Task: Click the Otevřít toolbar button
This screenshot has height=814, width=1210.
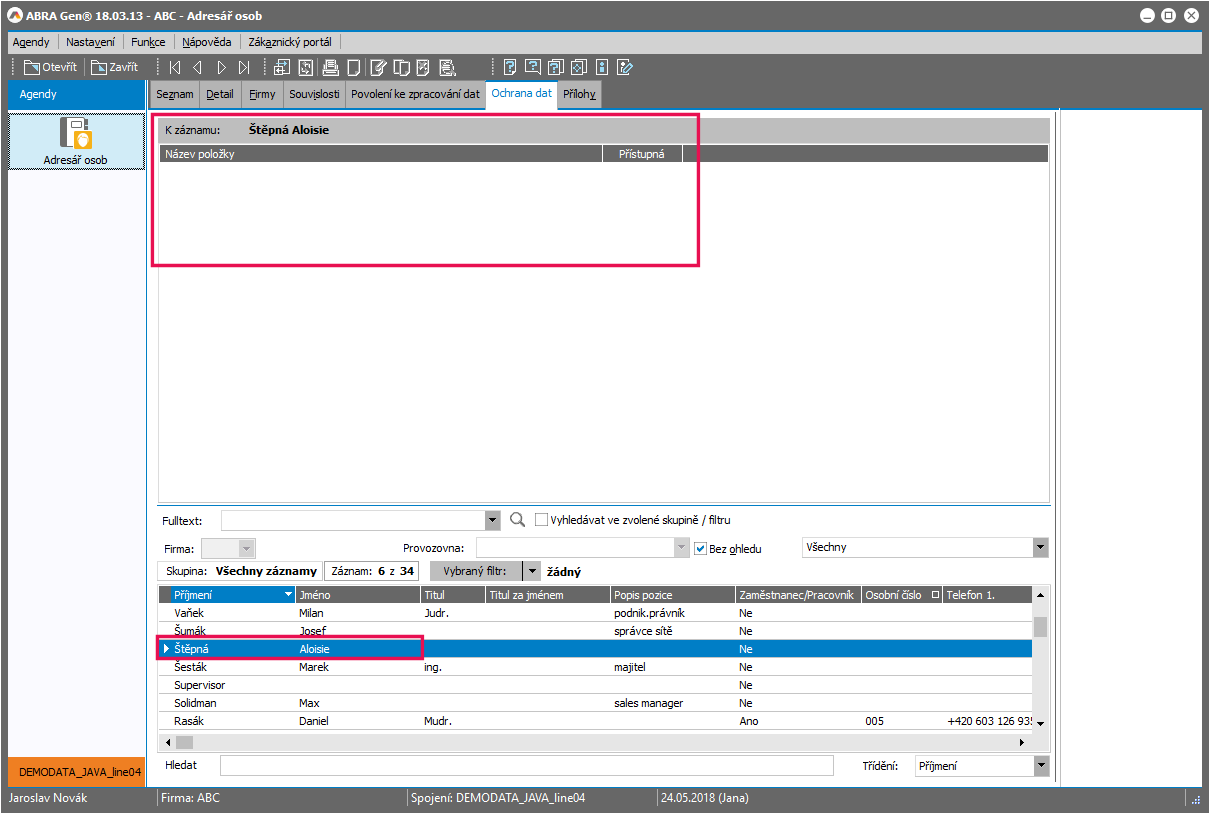Action: 50,67
